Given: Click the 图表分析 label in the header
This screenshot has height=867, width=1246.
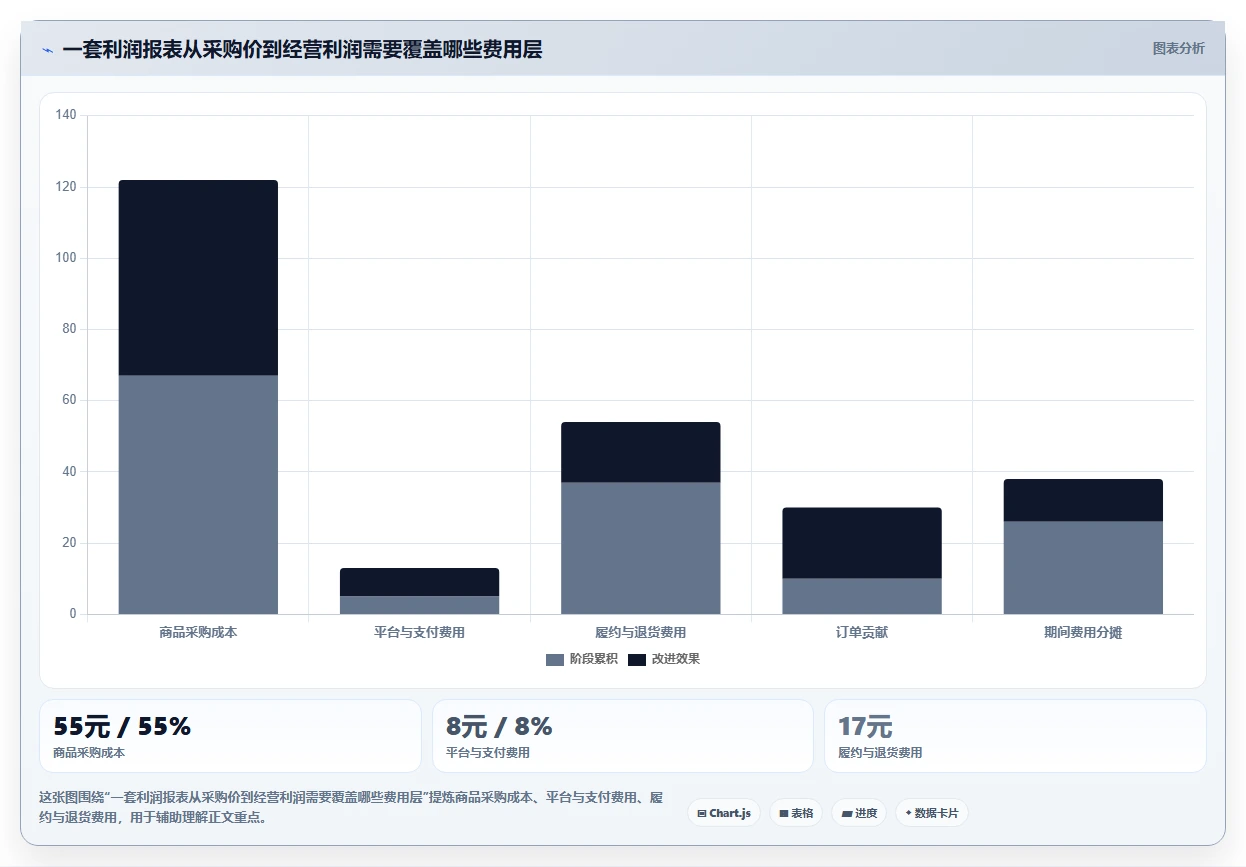Looking at the screenshot, I should click(x=1179, y=48).
